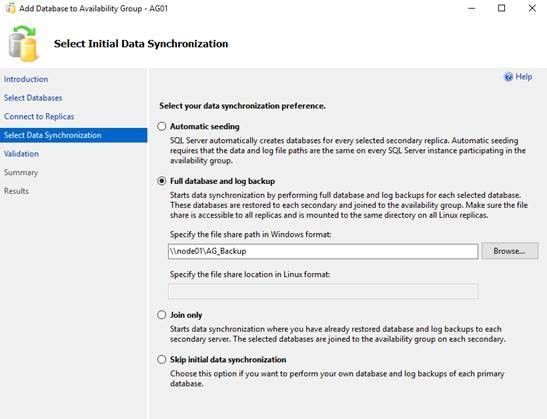Choose the Join only radio button
Screen dimensions: 547x419
pyautogui.click(x=162, y=315)
